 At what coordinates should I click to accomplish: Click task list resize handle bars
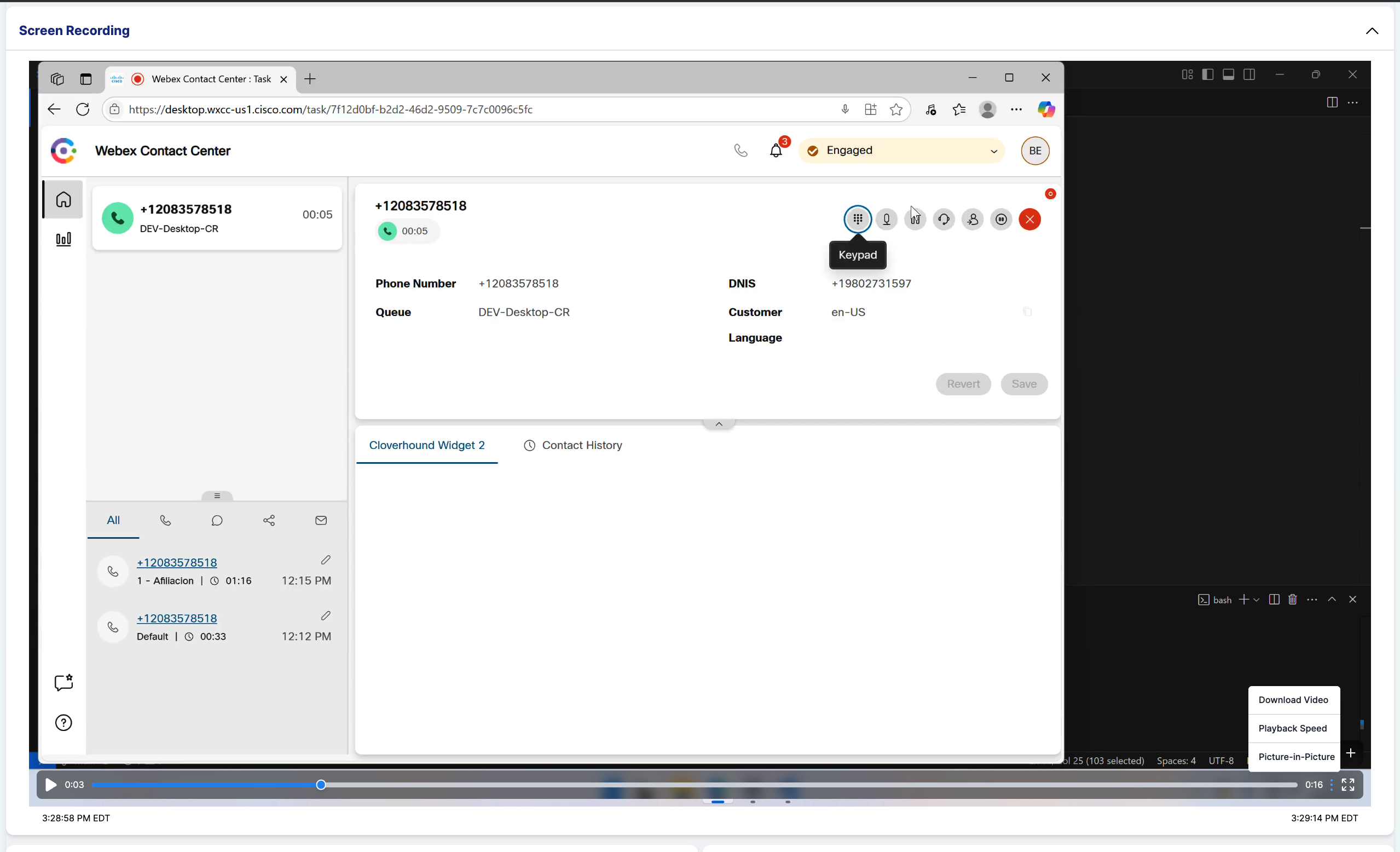point(217,496)
